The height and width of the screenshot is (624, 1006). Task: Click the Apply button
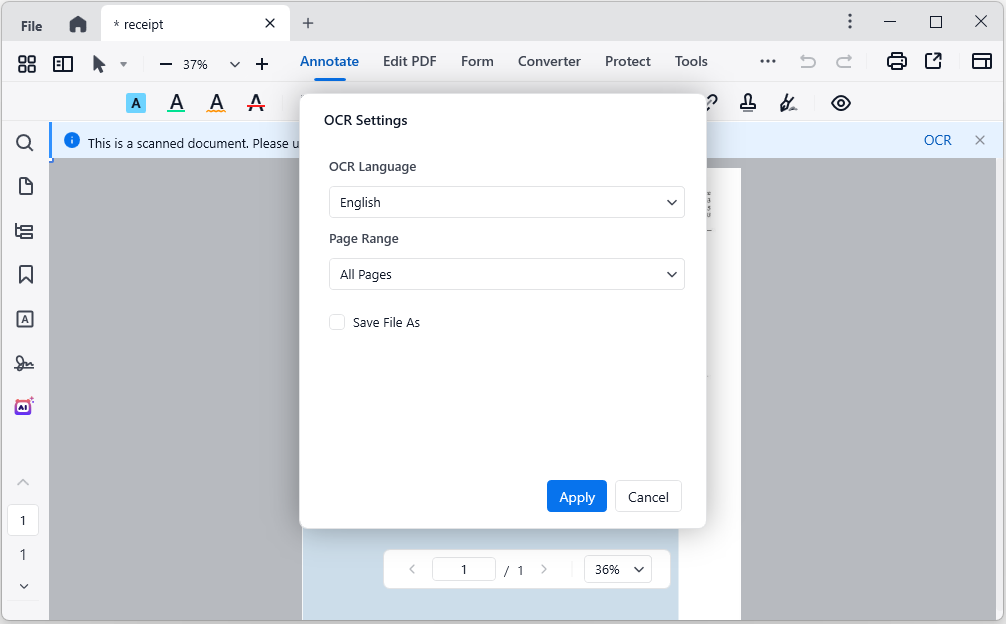[x=577, y=496]
